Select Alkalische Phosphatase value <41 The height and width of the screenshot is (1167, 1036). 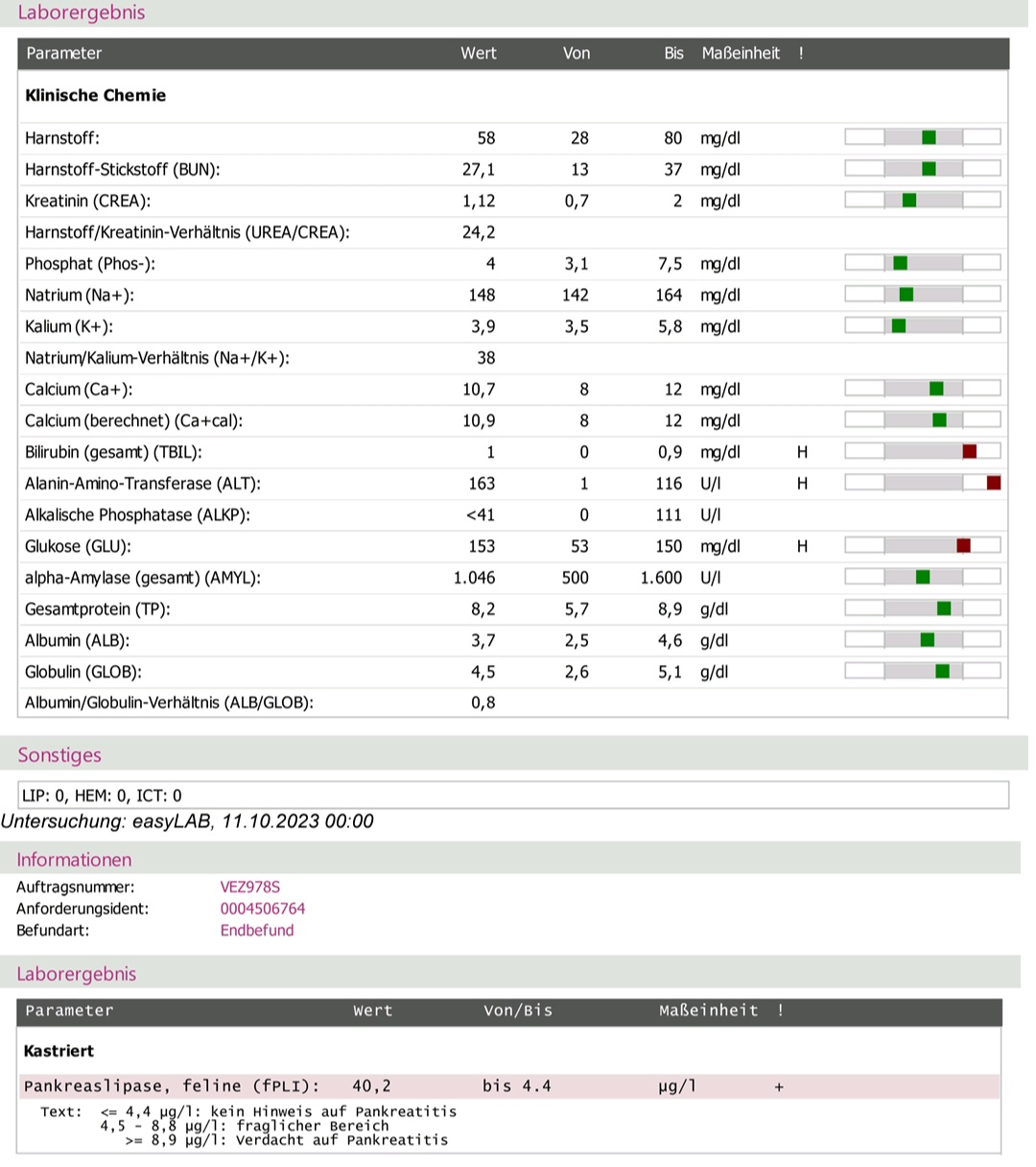pyautogui.click(x=481, y=515)
